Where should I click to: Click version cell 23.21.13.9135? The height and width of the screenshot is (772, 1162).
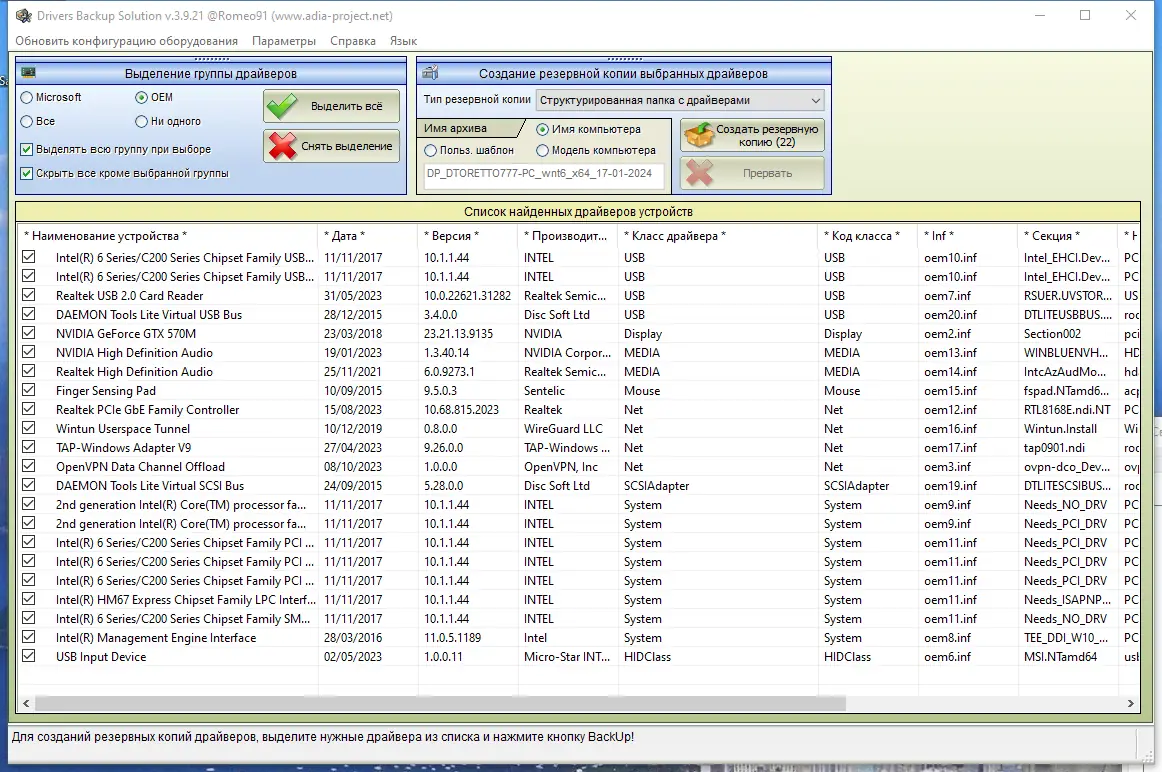tap(459, 334)
